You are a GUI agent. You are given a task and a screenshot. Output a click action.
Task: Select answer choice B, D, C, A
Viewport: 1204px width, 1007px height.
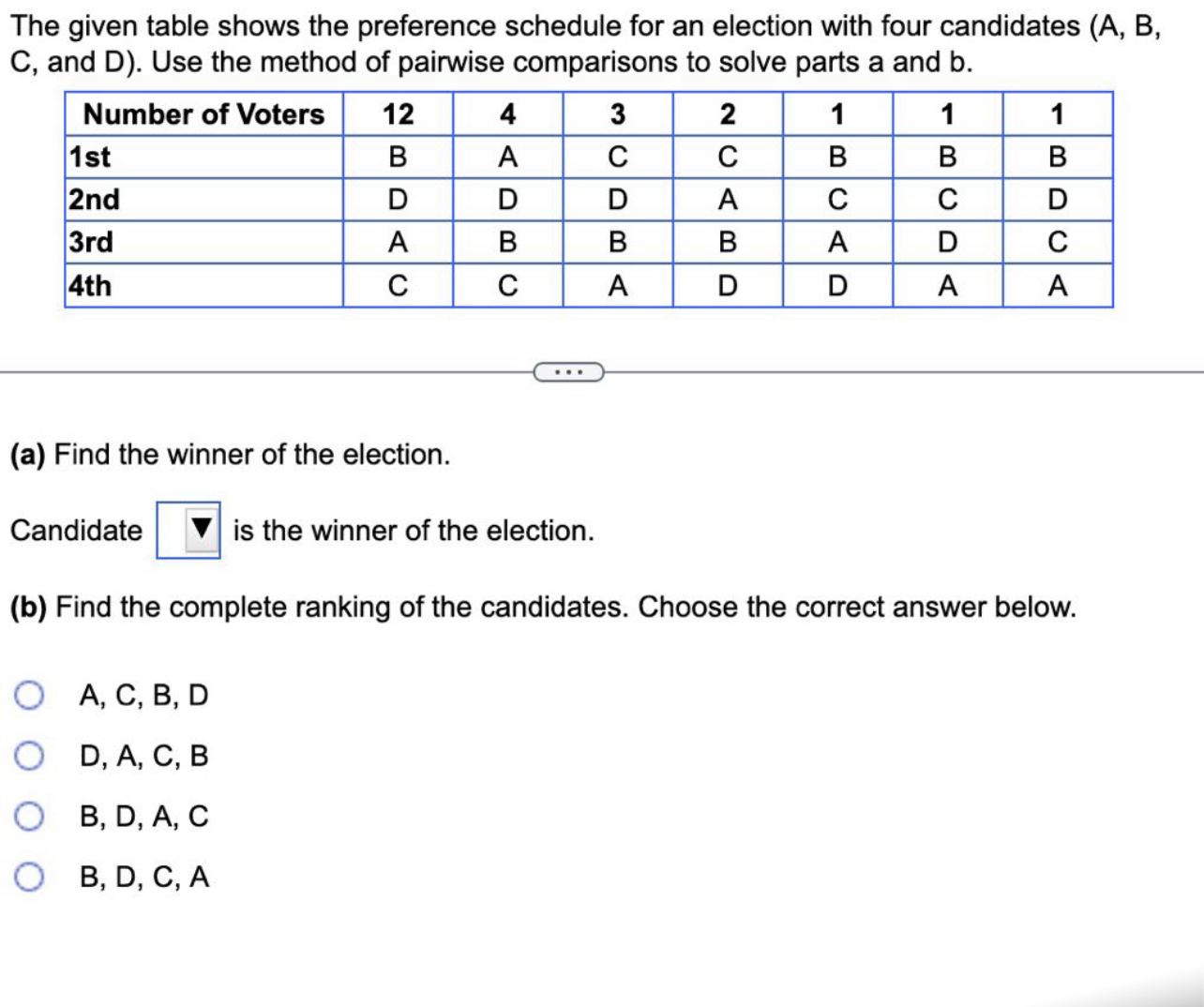[31, 878]
